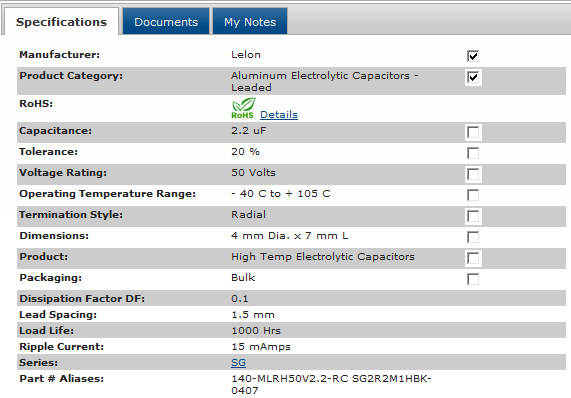Select the Operating Temperature Range checkbox
The height and width of the screenshot is (398, 571).
click(x=473, y=195)
